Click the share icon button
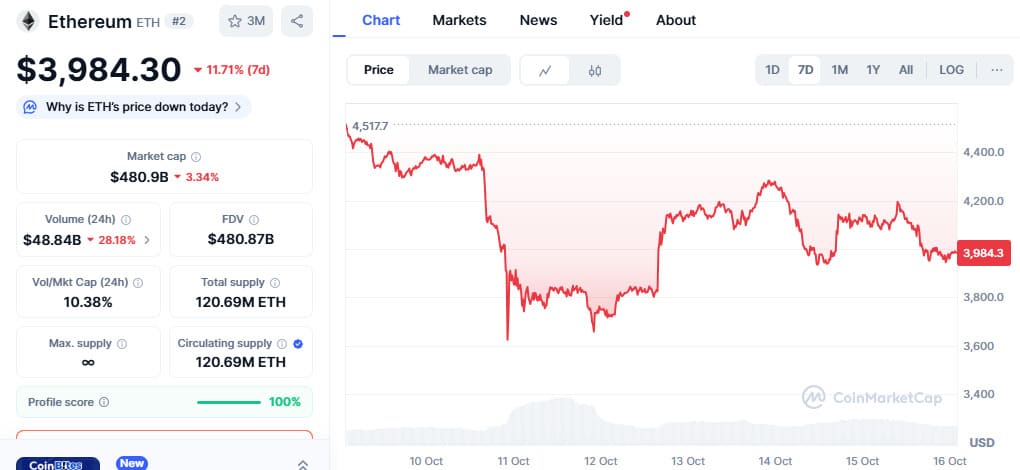The image size is (1020, 470). pyautogui.click(x=297, y=21)
